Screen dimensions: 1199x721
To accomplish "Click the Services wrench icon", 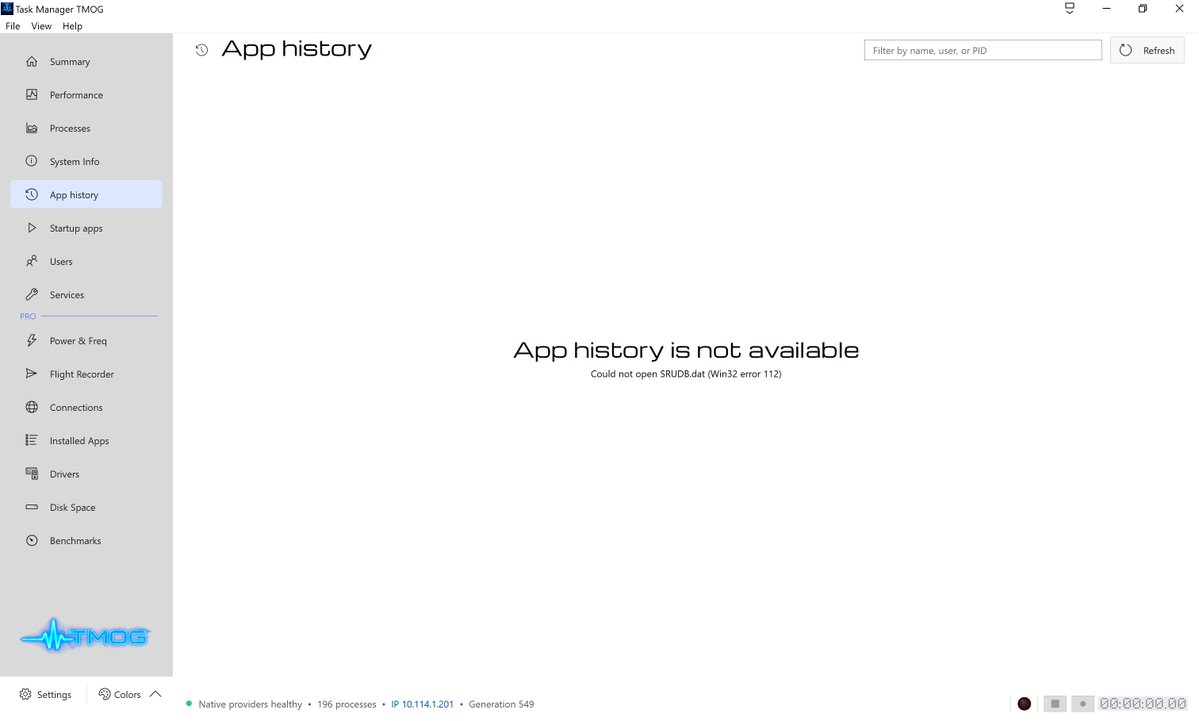I will click(x=31, y=294).
